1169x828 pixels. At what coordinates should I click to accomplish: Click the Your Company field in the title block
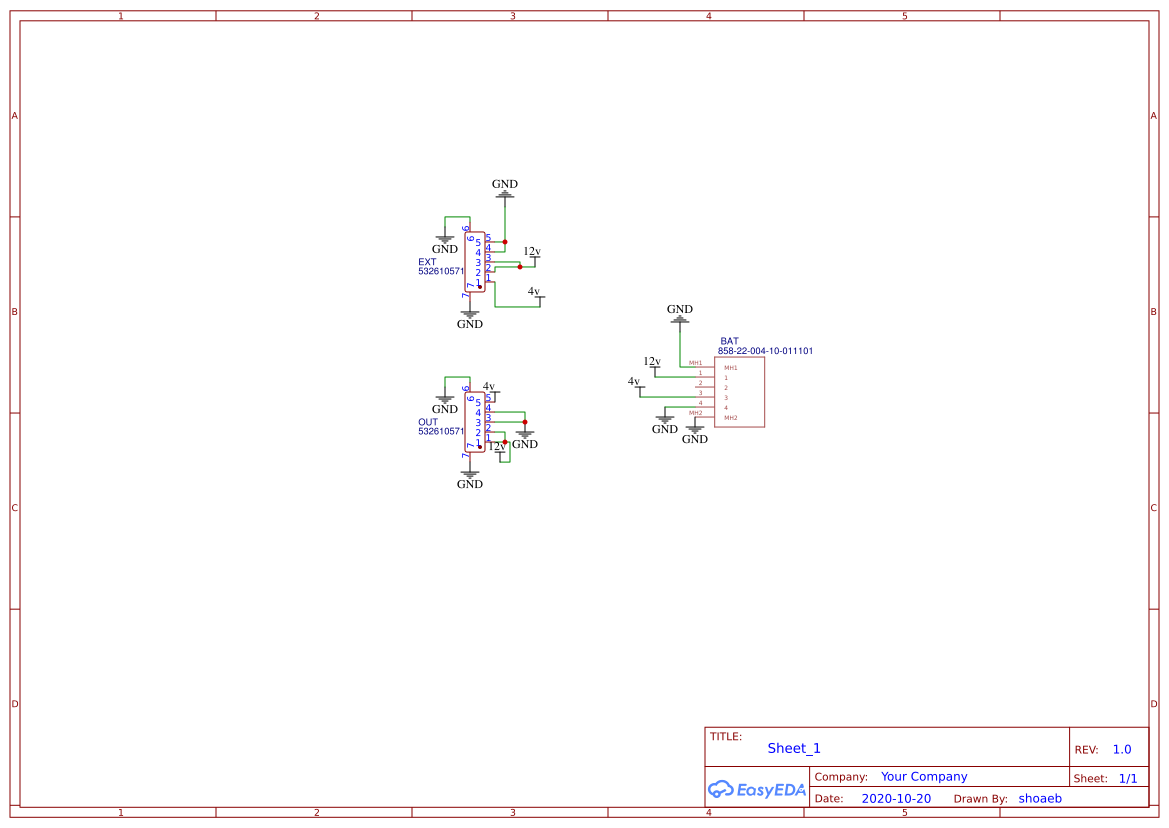923,776
